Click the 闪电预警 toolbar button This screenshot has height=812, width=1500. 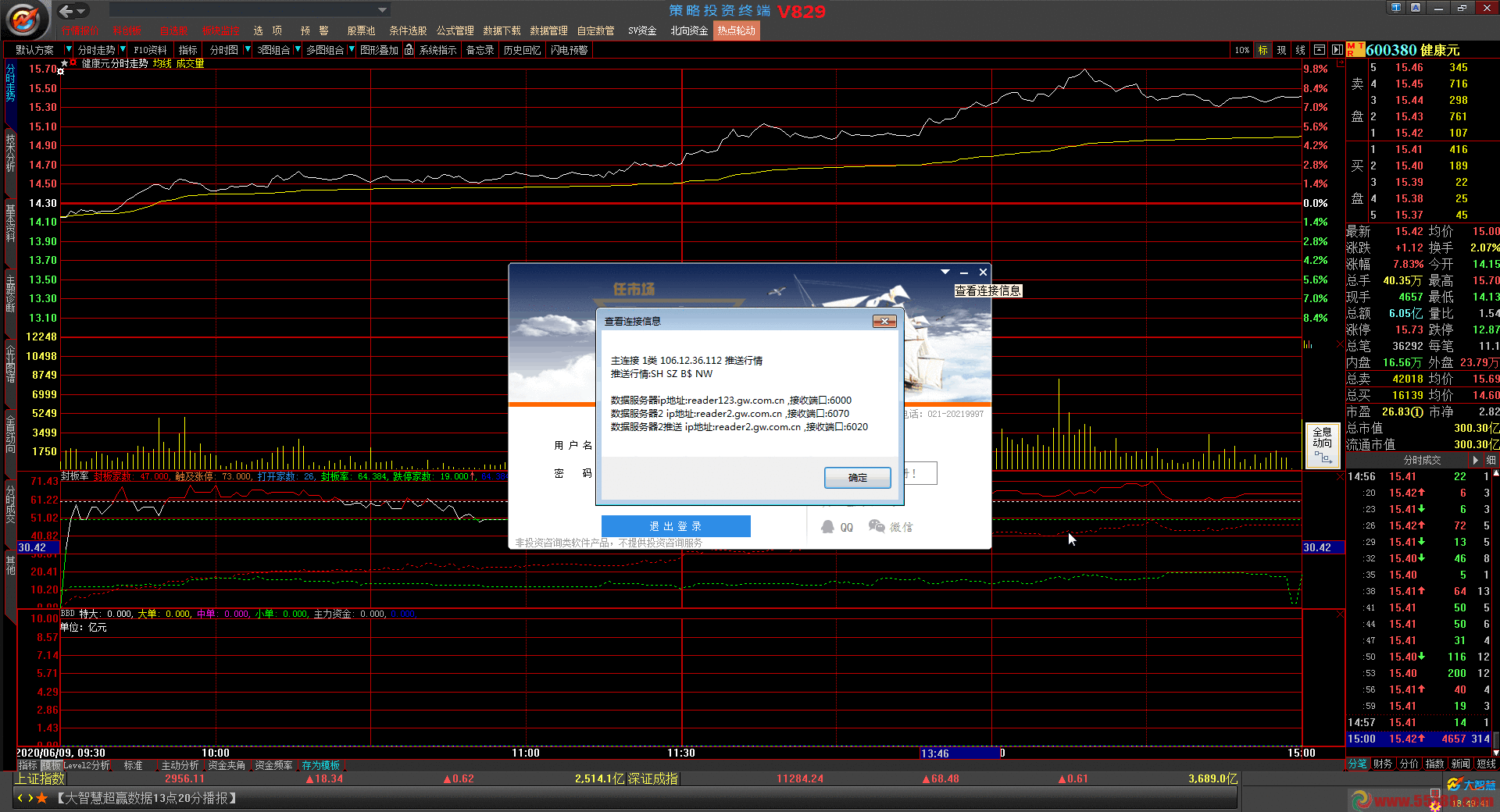[x=569, y=50]
